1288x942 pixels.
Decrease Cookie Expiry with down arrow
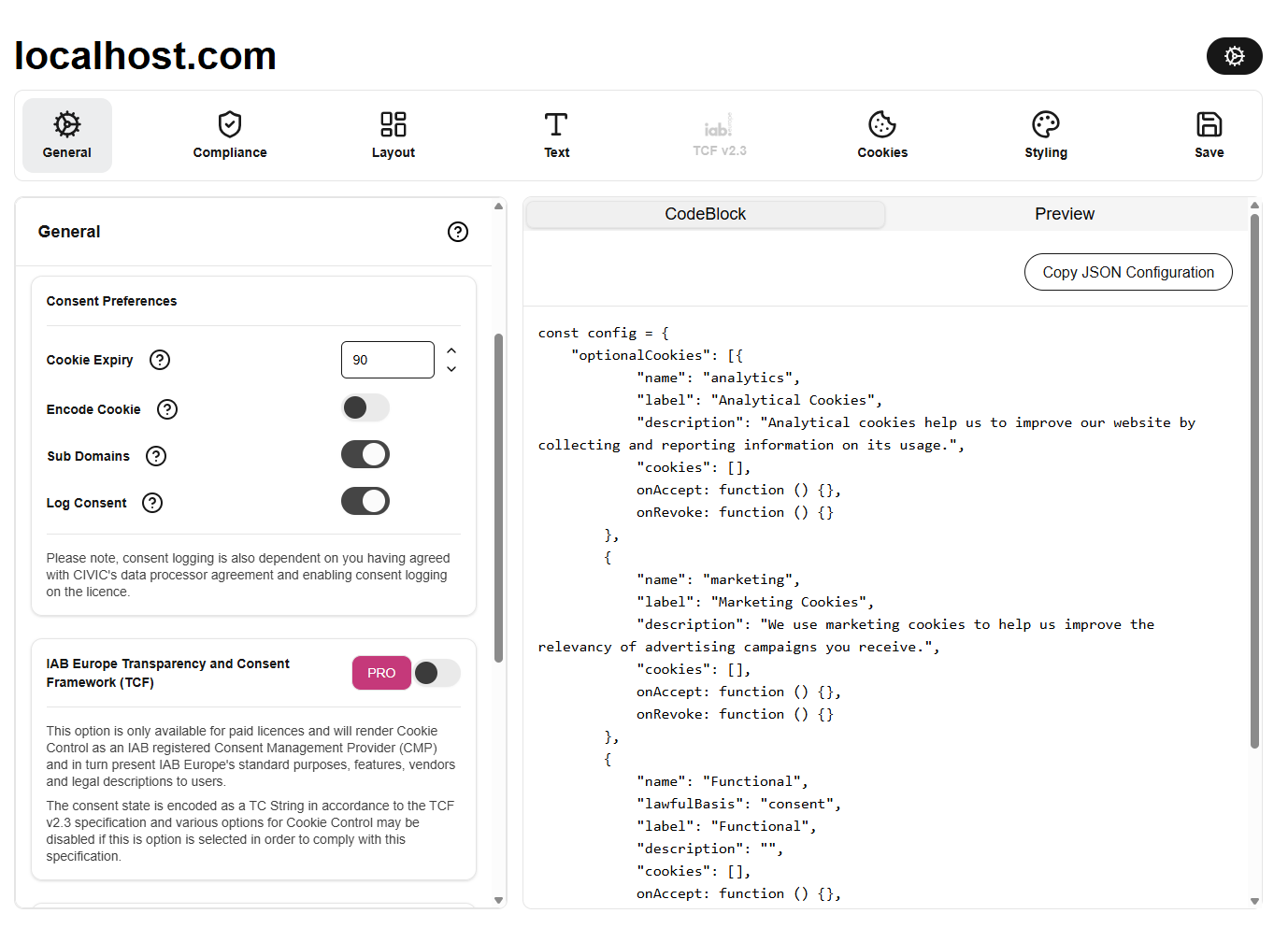(451, 369)
